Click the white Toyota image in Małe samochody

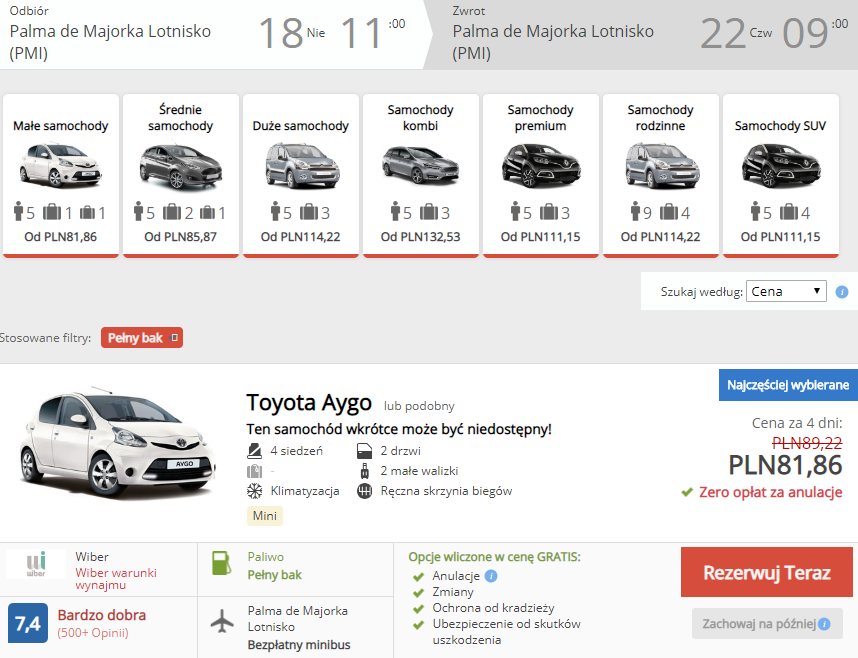tap(61, 165)
